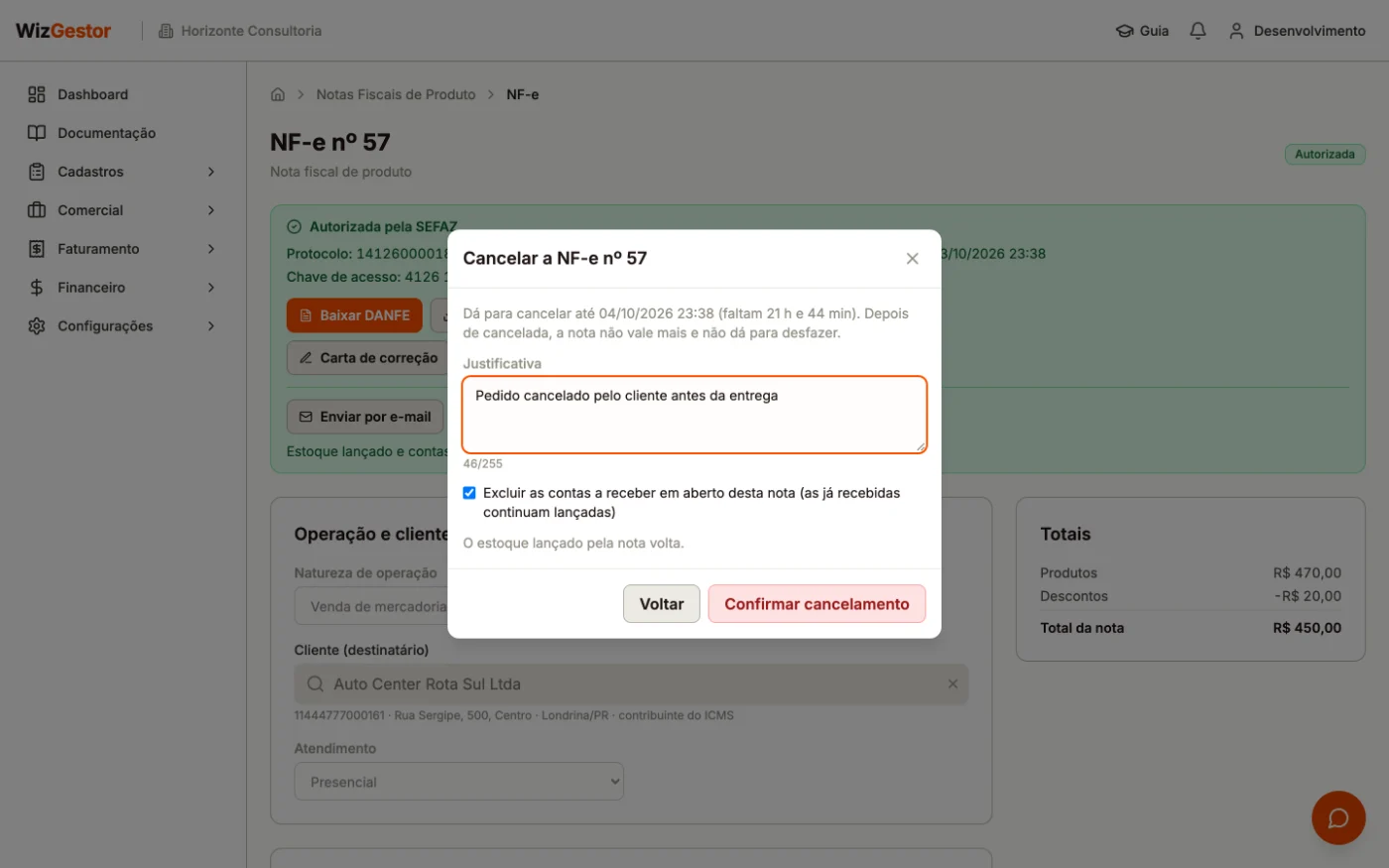
Task: Click the Autorizada status badge
Action: tap(1325, 154)
